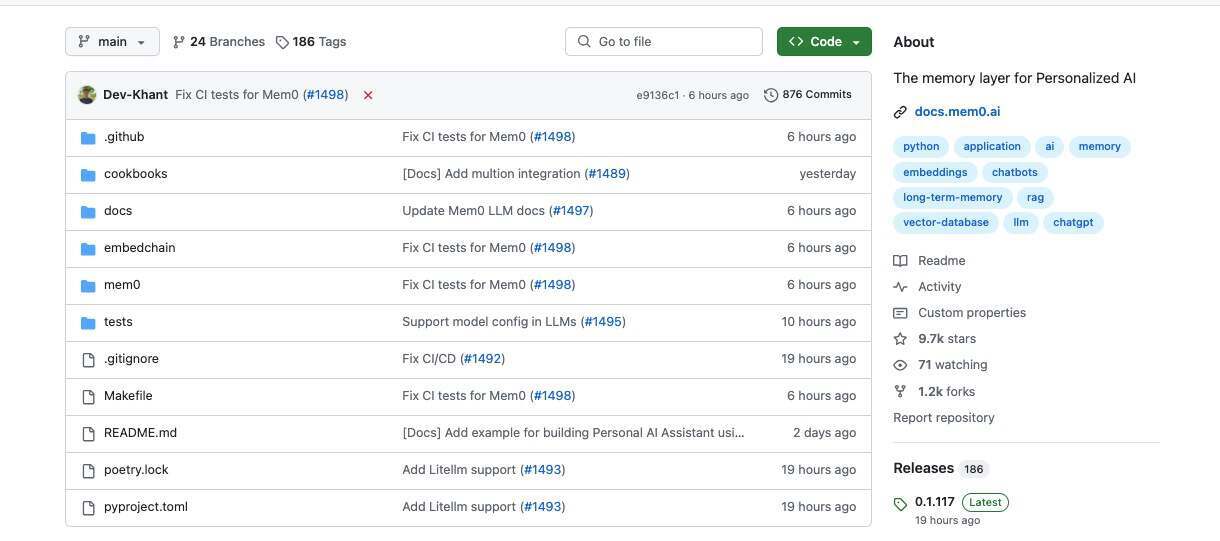View the 24 Branches link
1220x541 pixels.
coord(219,42)
